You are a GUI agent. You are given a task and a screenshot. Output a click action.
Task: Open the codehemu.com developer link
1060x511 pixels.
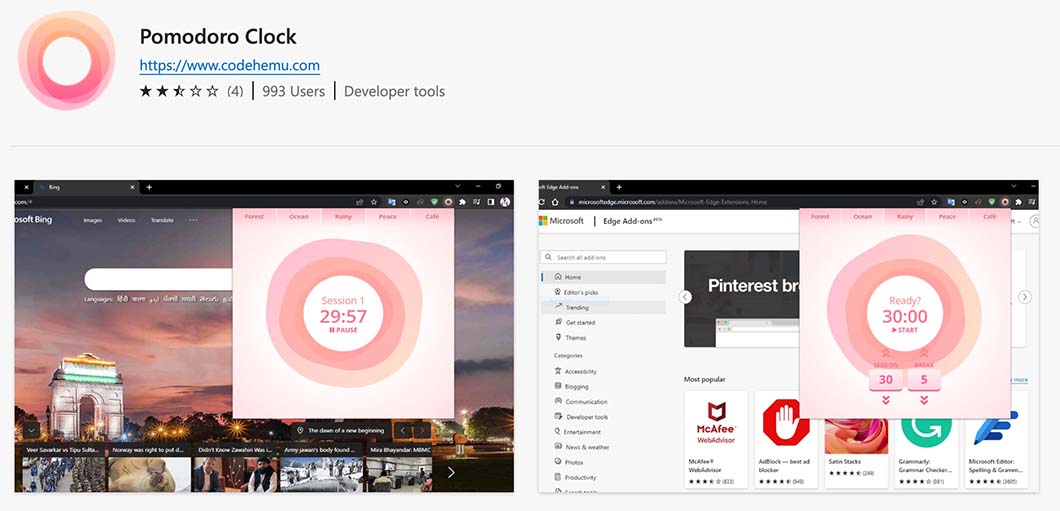tap(229, 66)
